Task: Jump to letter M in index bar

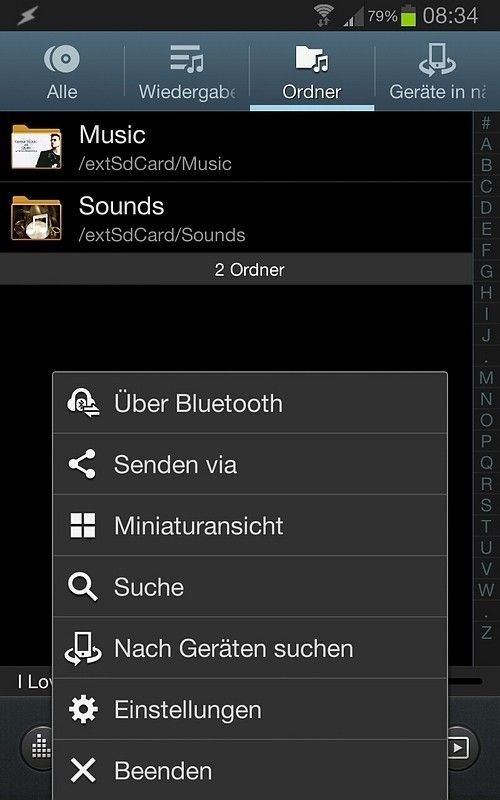Action: pyautogui.click(x=486, y=378)
